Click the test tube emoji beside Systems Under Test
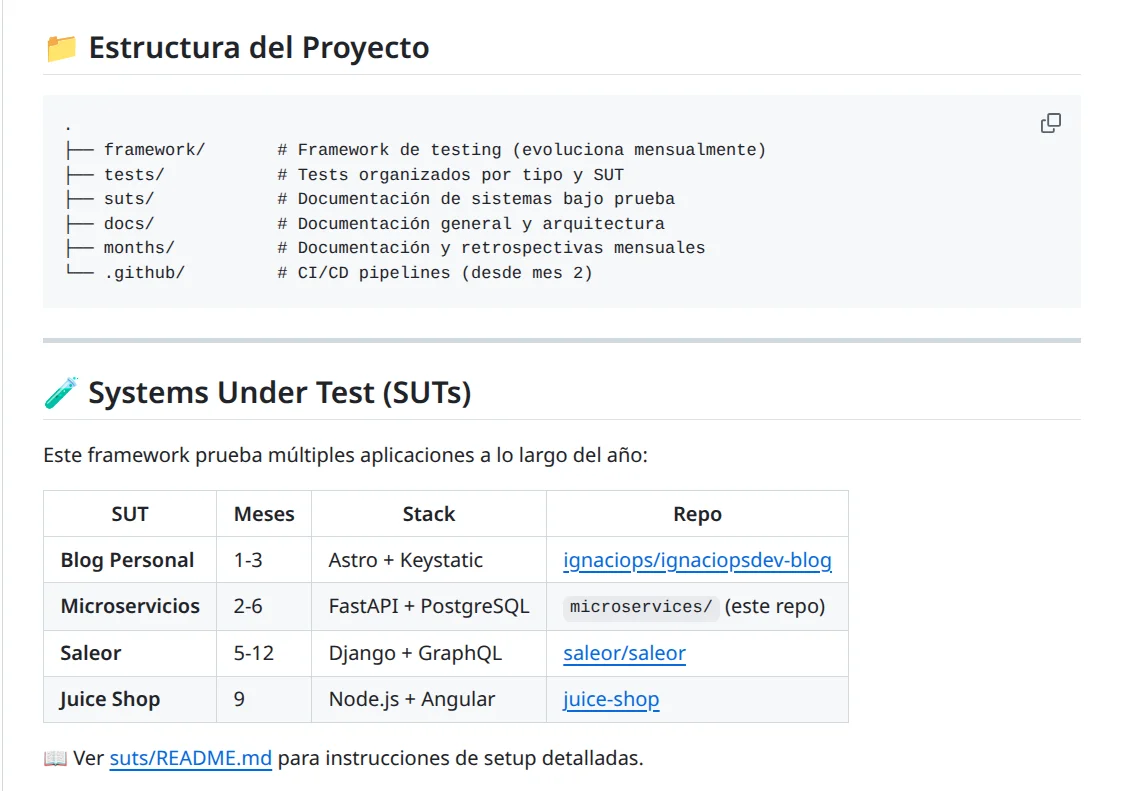The width and height of the screenshot is (1121, 791). [60, 391]
